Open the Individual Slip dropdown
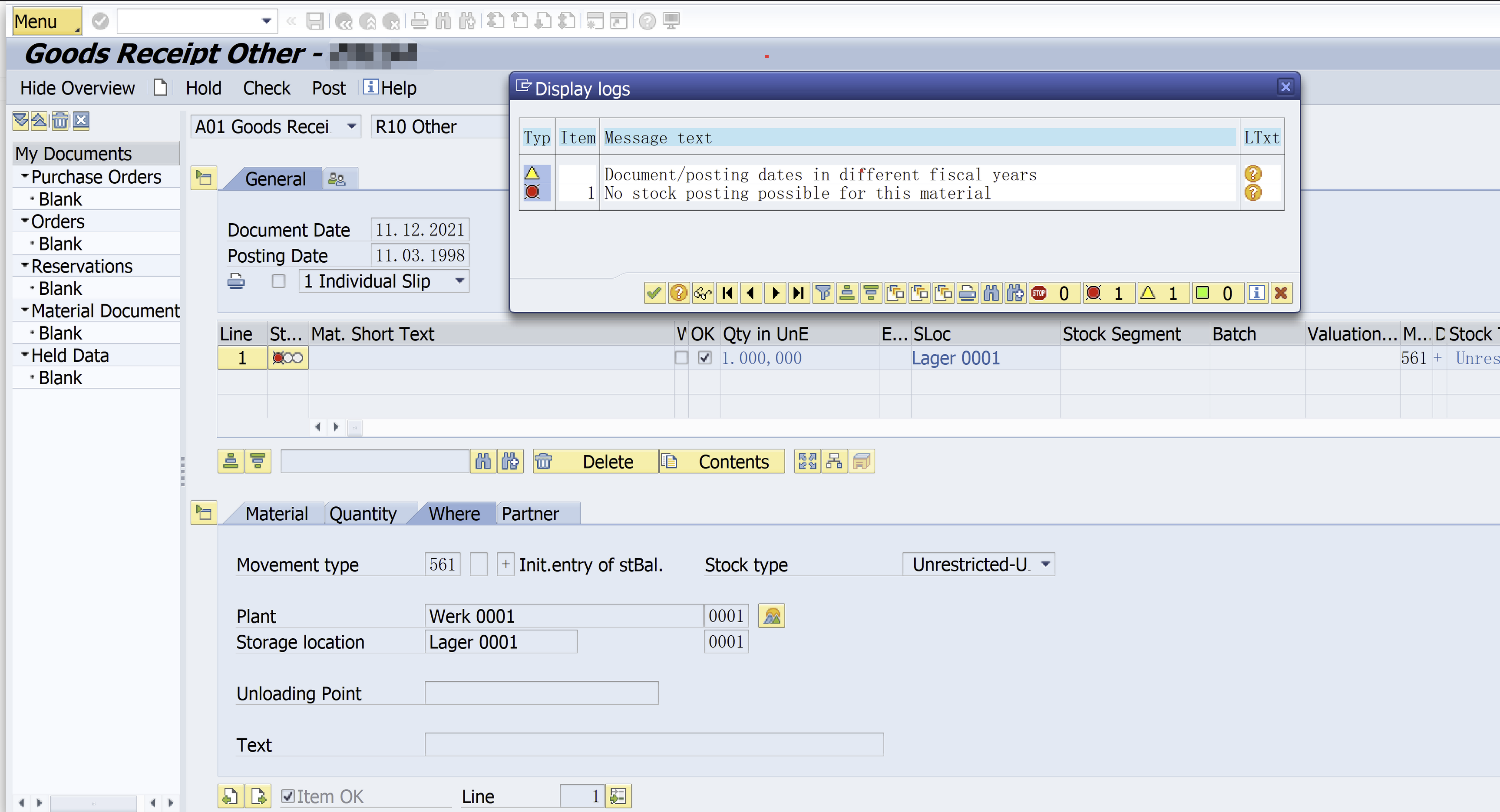 459,281
